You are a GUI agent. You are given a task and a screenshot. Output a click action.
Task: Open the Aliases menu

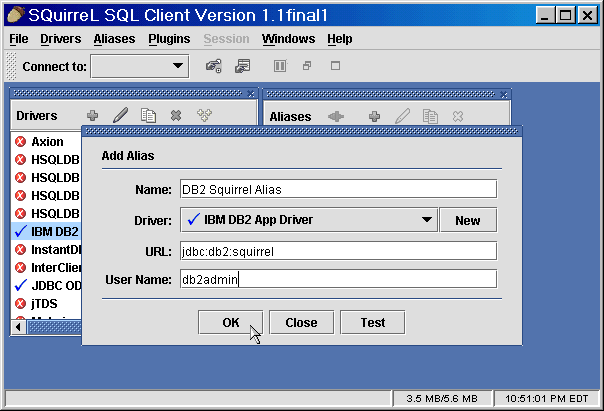point(114,39)
